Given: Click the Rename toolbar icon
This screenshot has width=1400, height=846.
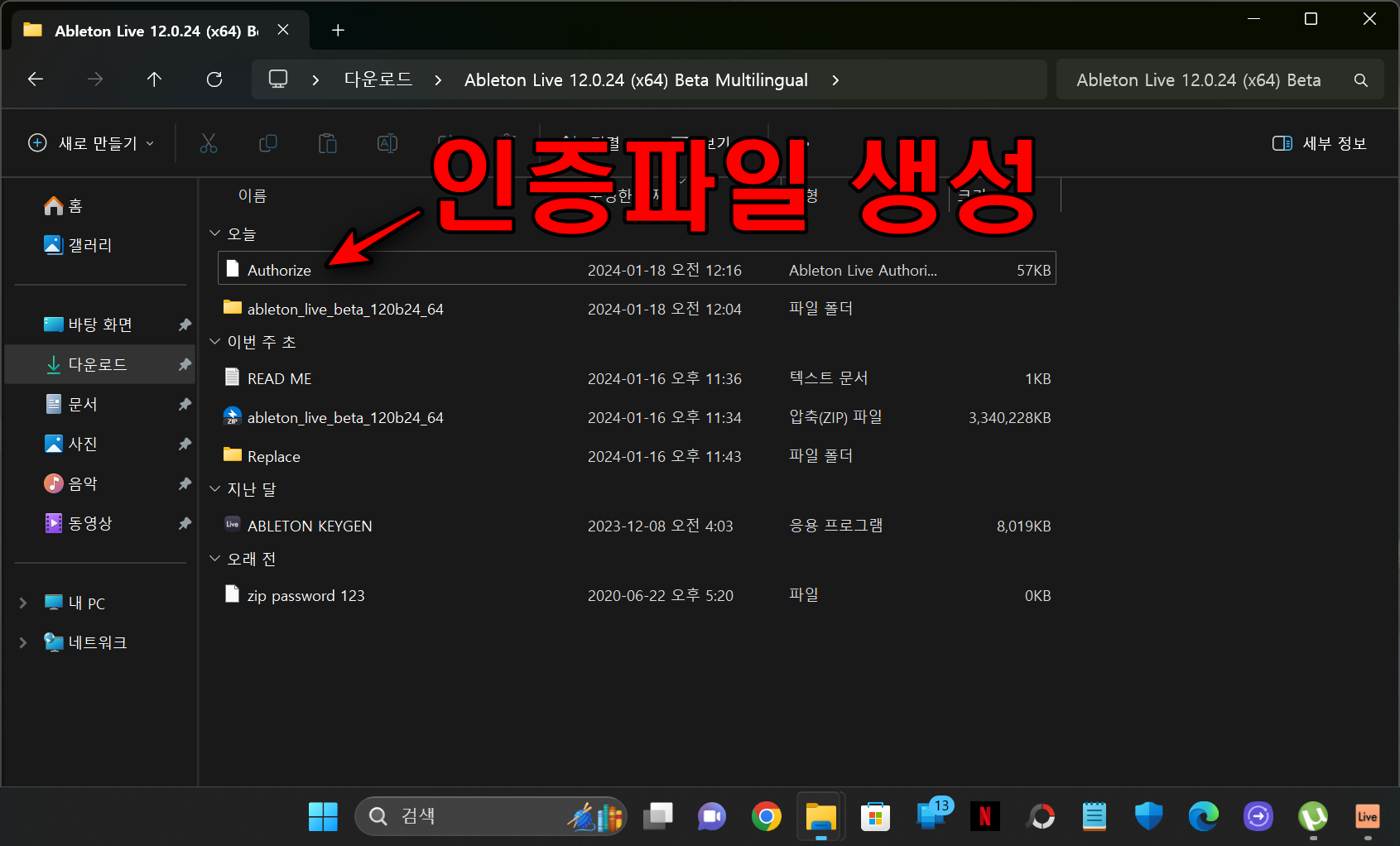Looking at the screenshot, I should pyautogui.click(x=387, y=143).
